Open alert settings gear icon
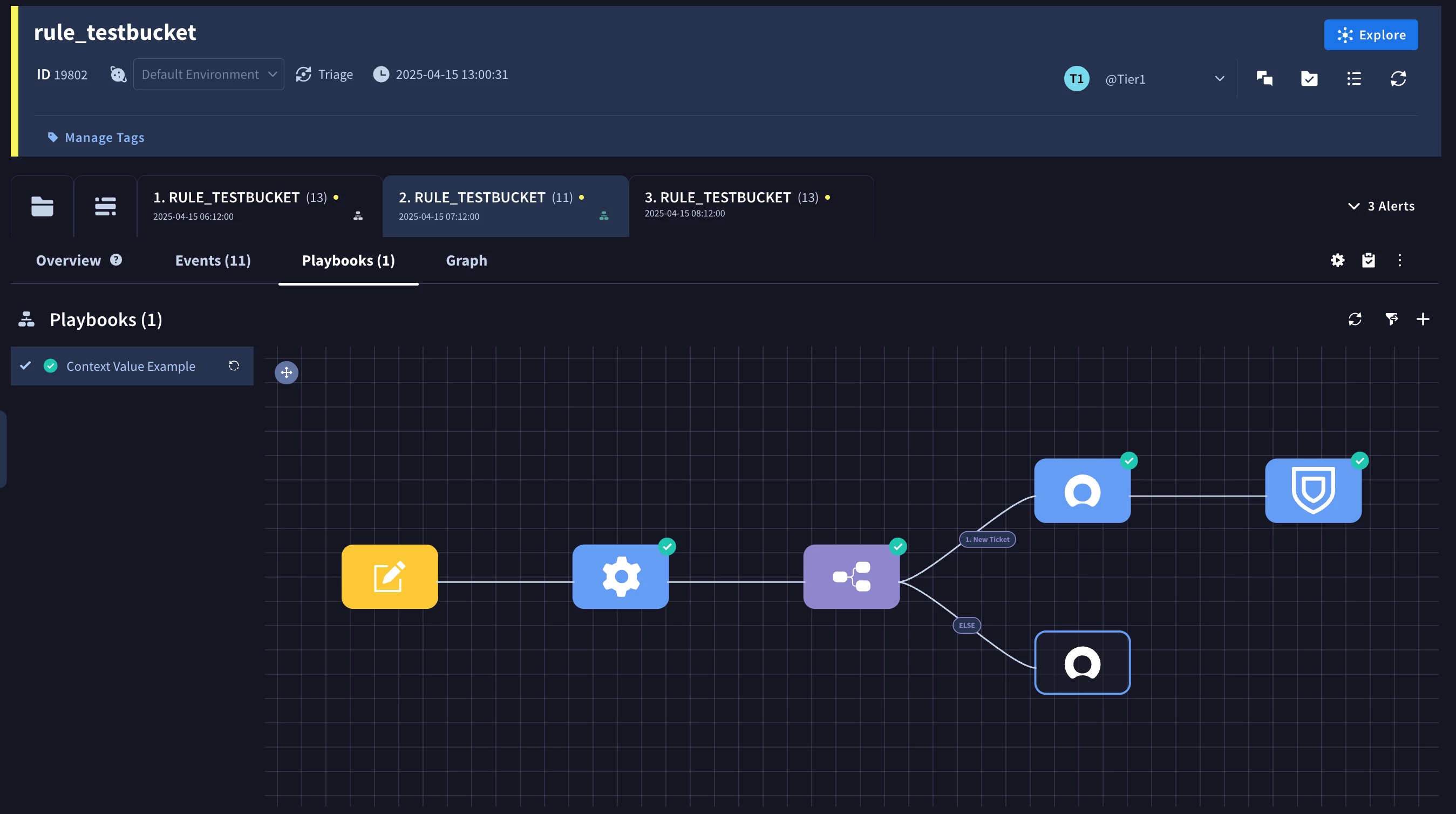Viewport: 1456px width, 814px height. 1337,260
